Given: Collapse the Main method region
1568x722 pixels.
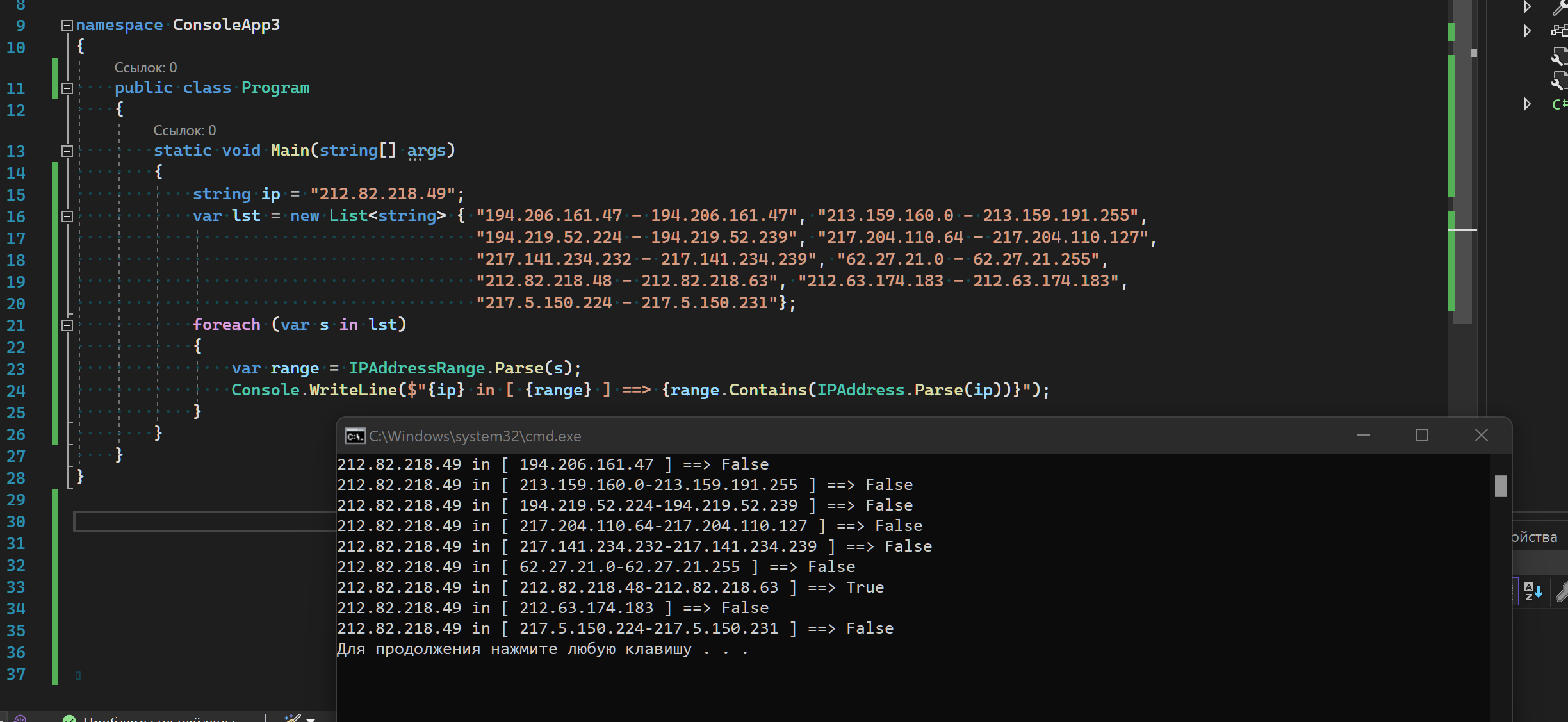Looking at the screenshot, I should 67,151.
